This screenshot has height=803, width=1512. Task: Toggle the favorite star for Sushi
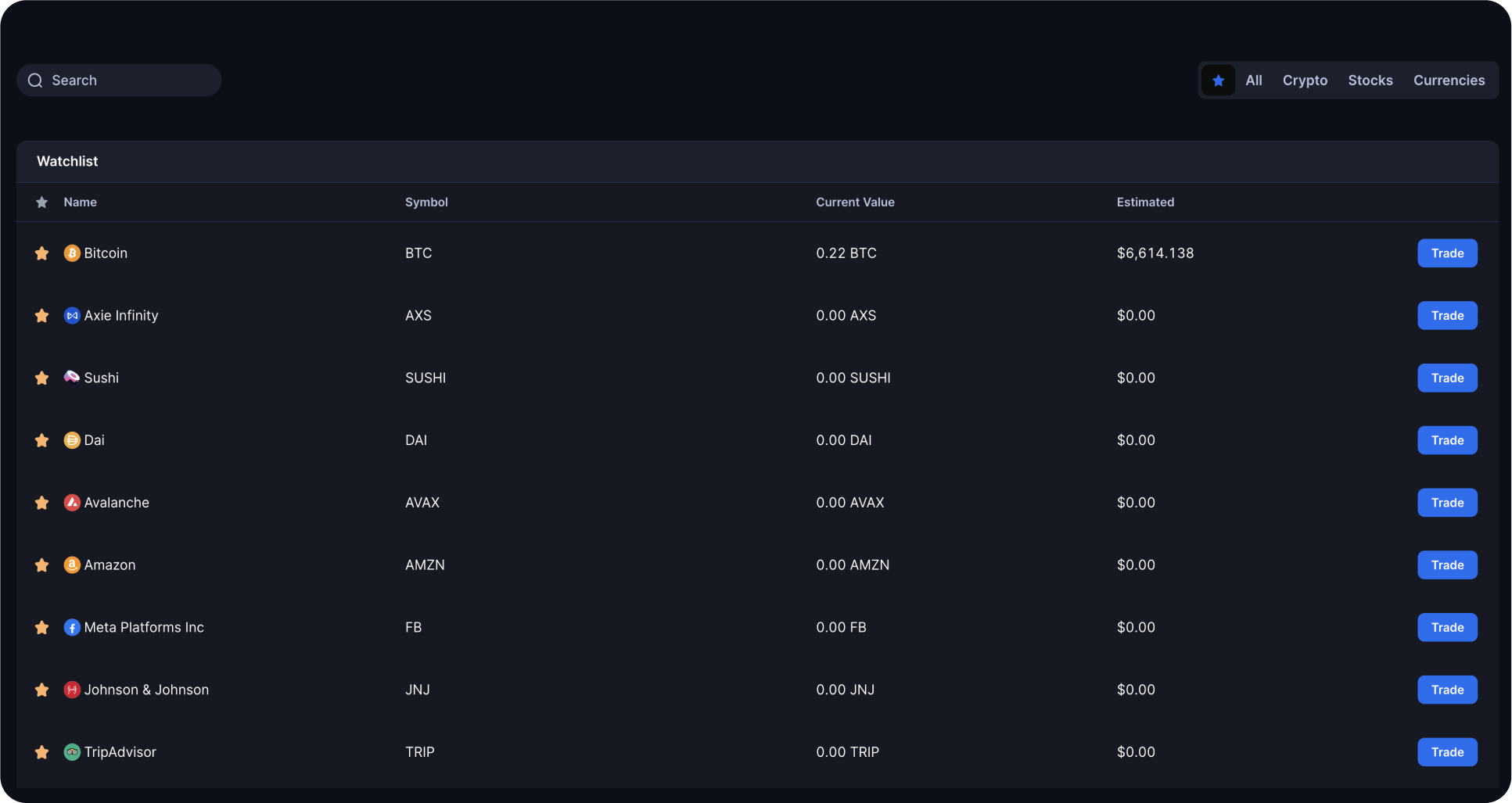click(42, 378)
